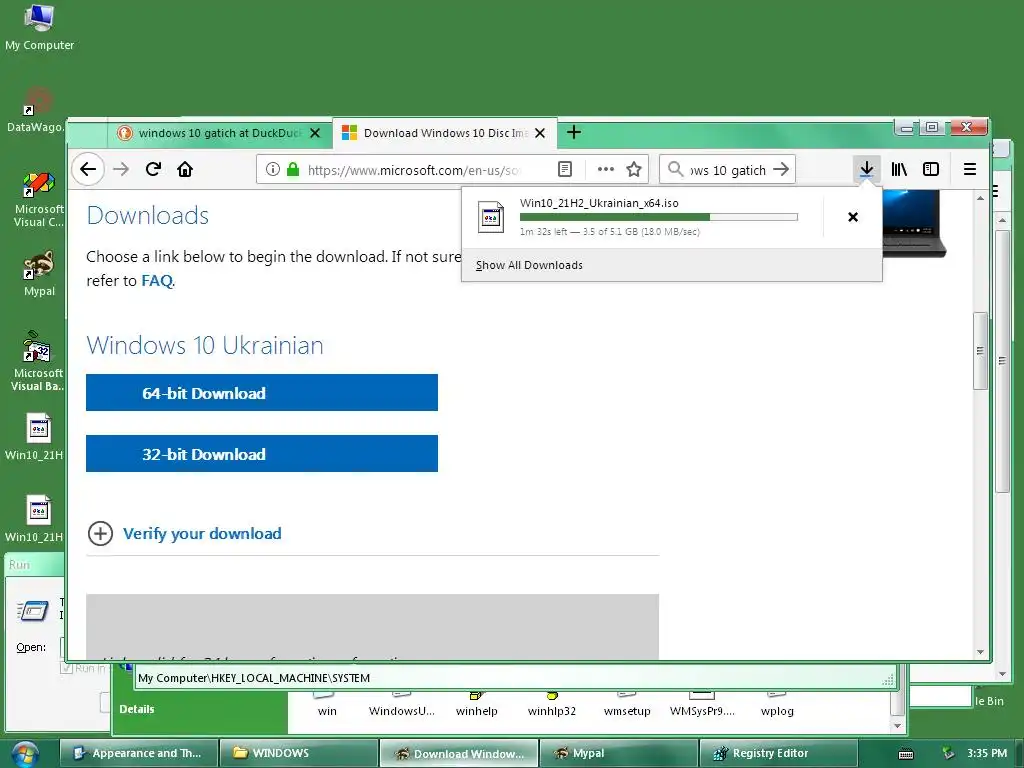The width and height of the screenshot is (1024, 768).
Task: Select DataWagon desktop shortcut
Action: coord(36,111)
